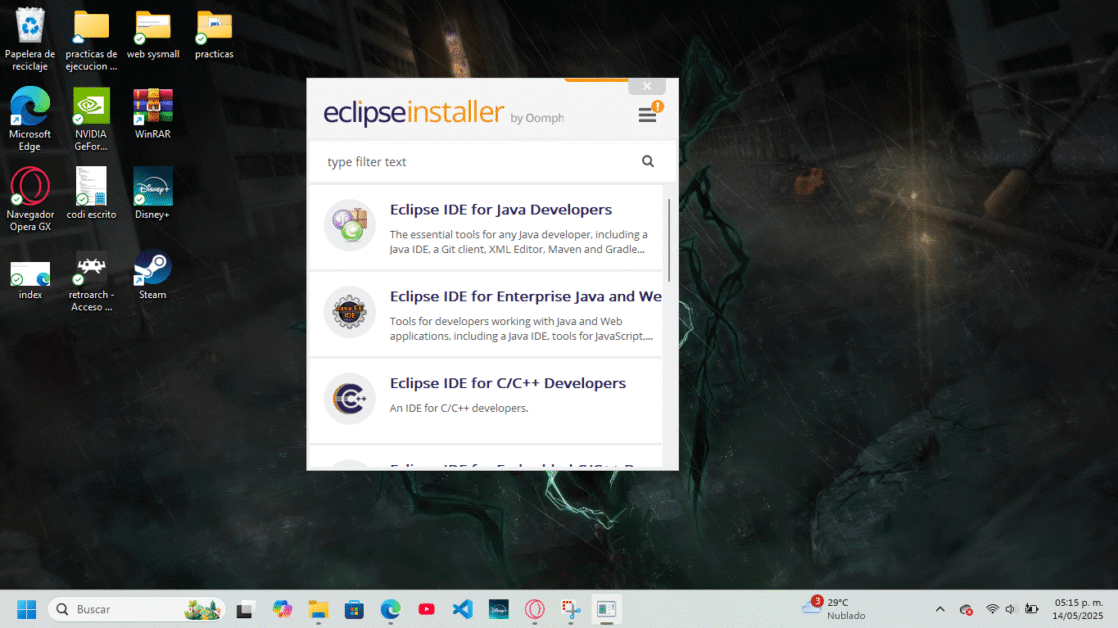Screen dimensions: 1118x628
Task: Open the Steam desktop shortcut
Action: [x=153, y=268]
